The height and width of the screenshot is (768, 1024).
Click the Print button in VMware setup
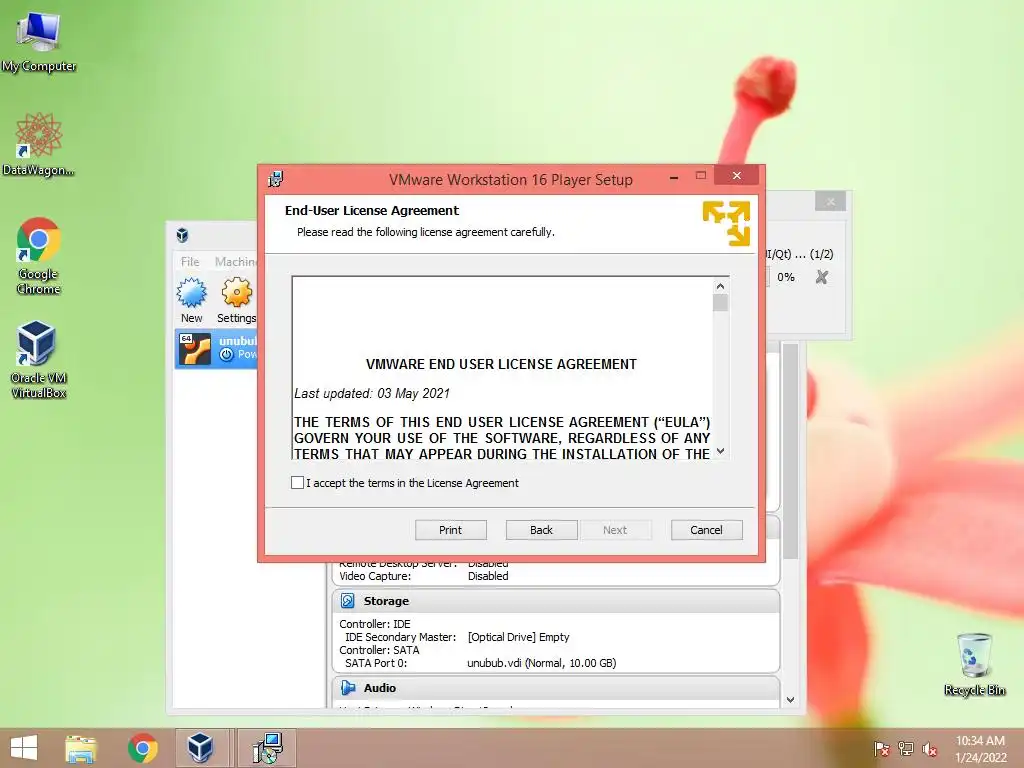451,530
